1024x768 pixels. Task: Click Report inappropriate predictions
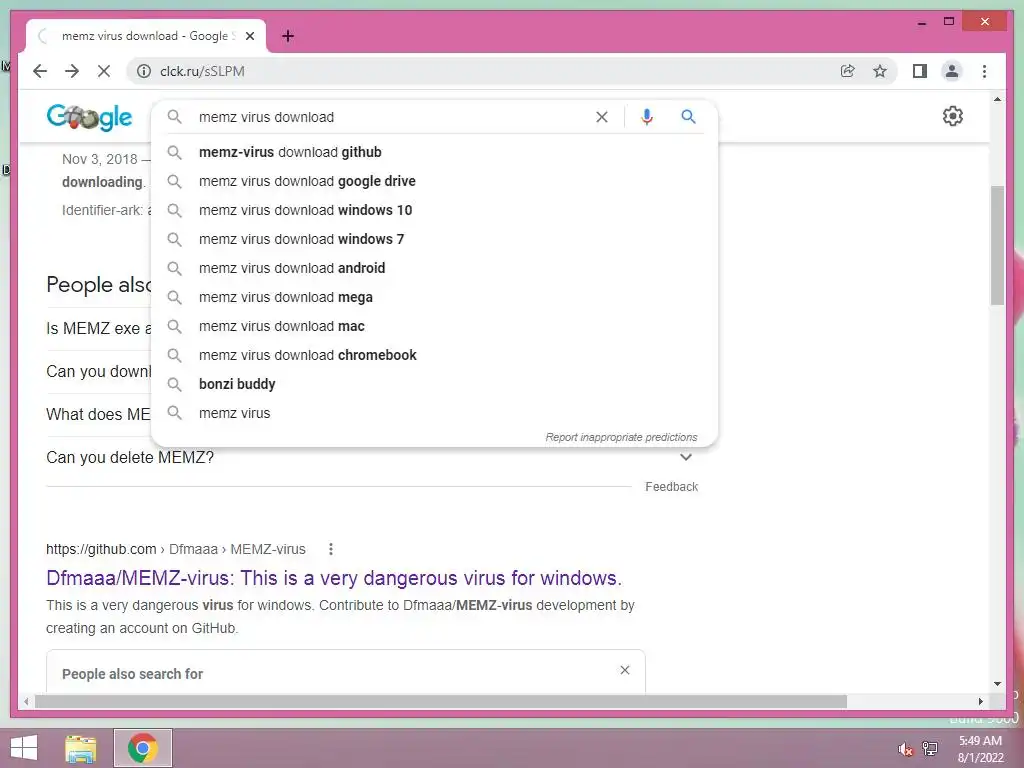pyautogui.click(x=621, y=437)
